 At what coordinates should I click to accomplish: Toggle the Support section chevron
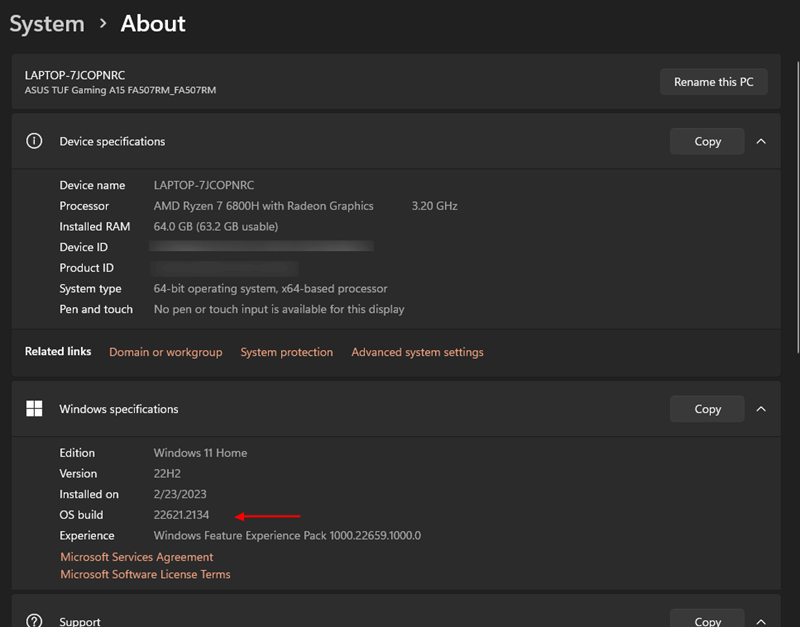[x=761, y=621]
